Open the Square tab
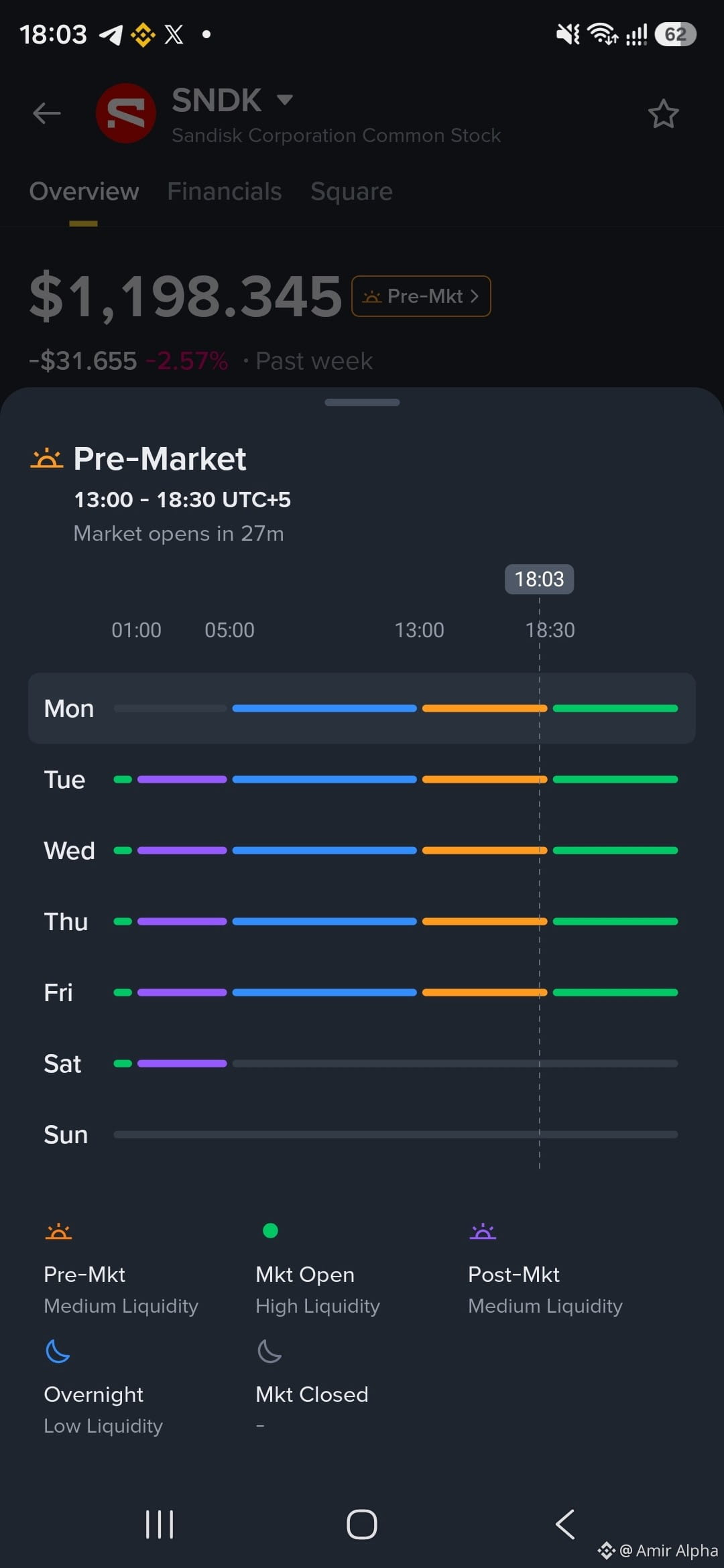The width and height of the screenshot is (724, 1568). click(351, 192)
